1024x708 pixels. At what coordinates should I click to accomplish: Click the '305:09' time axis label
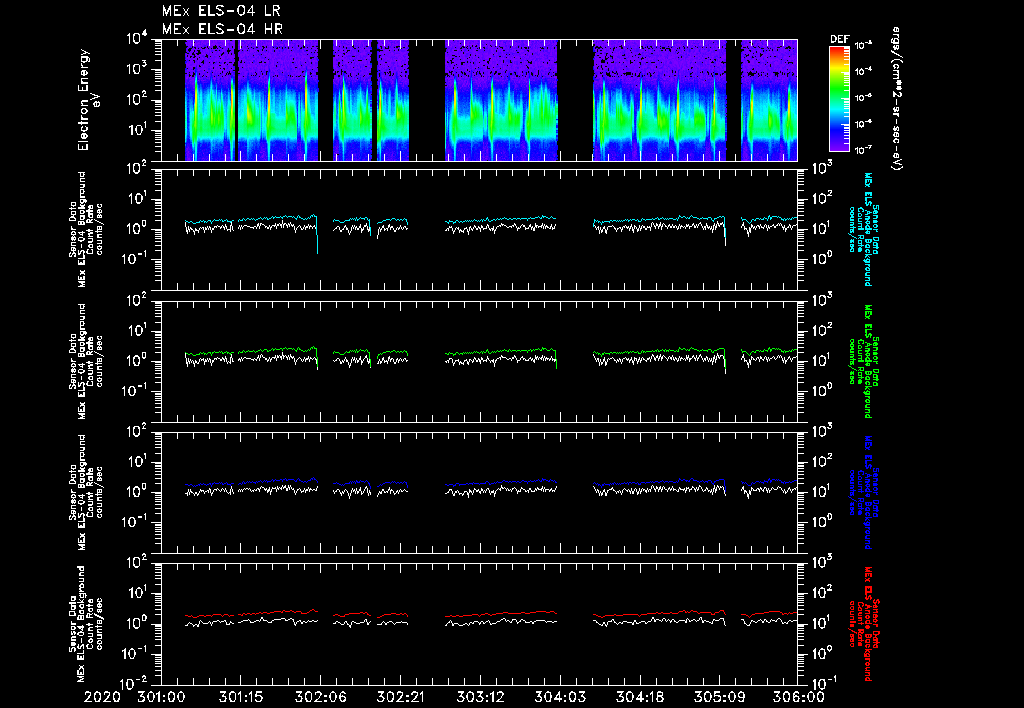[719, 697]
